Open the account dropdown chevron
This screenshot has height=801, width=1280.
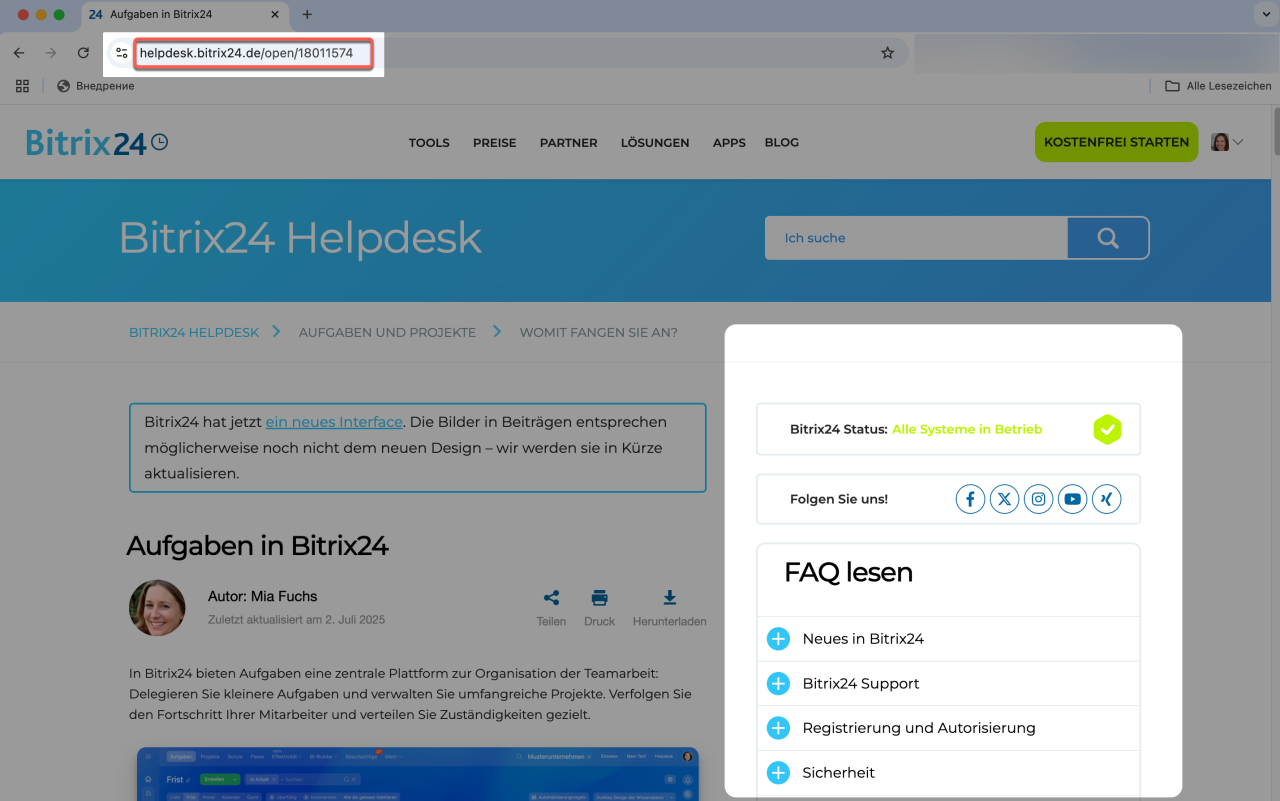[x=1238, y=142]
